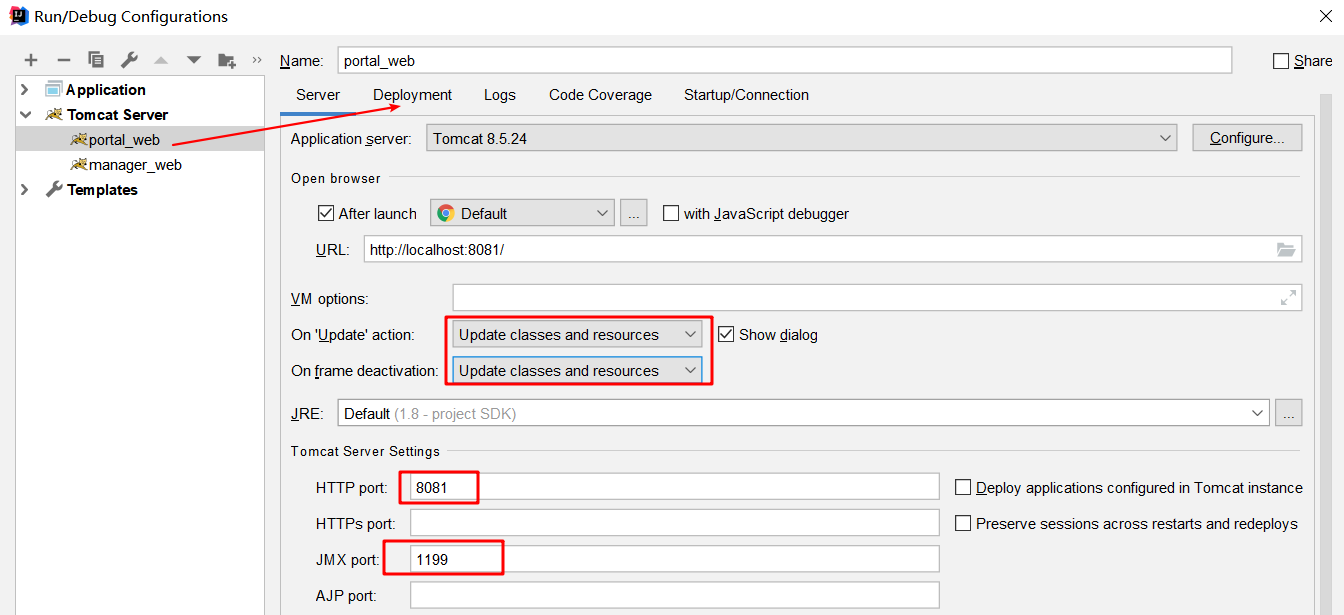Click the VM options input field
Image resolution: width=1344 pixels, height=615 pixels.
[x=877, y=298]
